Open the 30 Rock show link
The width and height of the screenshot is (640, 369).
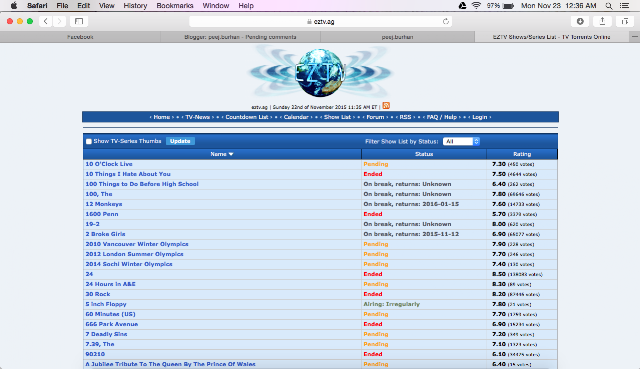(x=98, y=294)
